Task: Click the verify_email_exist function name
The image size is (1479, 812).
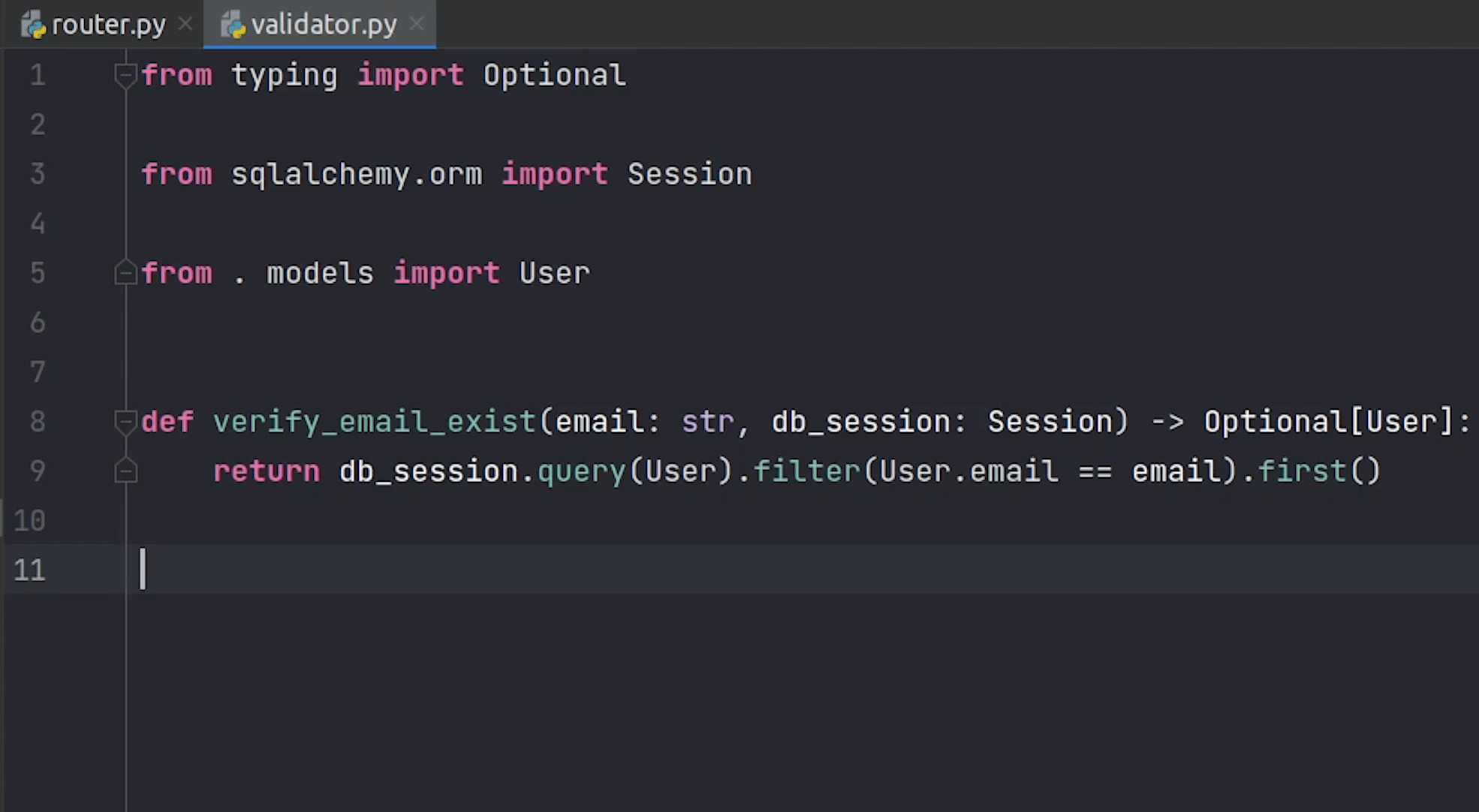Action: click(373, 420)
